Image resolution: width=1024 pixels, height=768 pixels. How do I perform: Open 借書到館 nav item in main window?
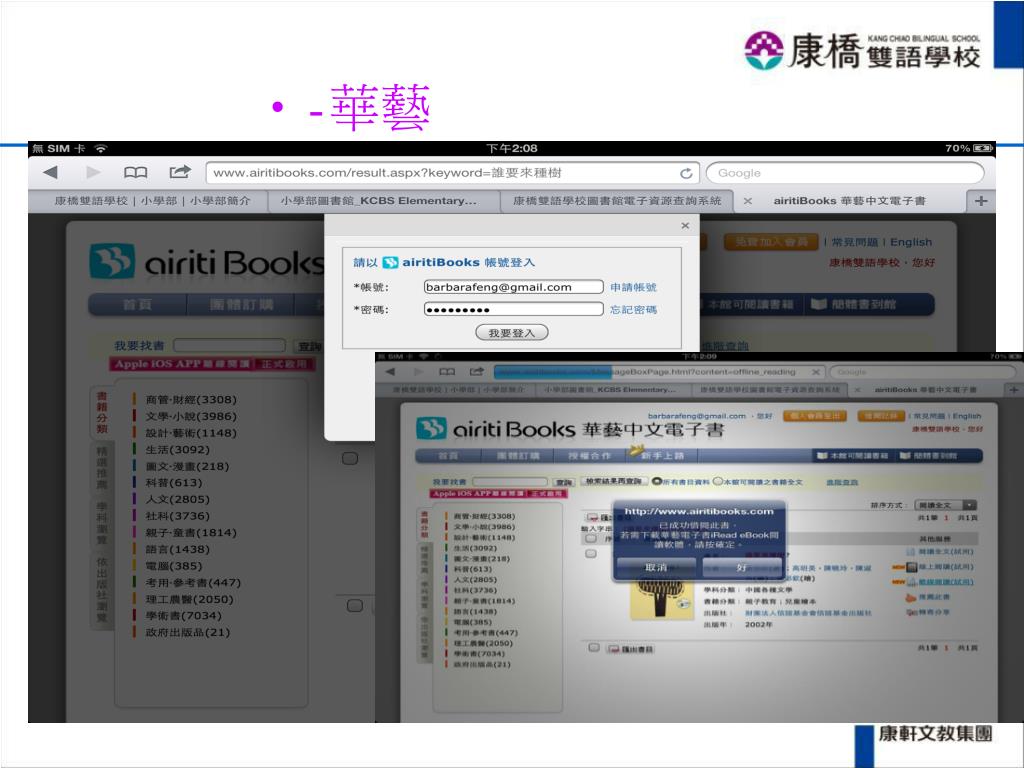coord(854,305)
